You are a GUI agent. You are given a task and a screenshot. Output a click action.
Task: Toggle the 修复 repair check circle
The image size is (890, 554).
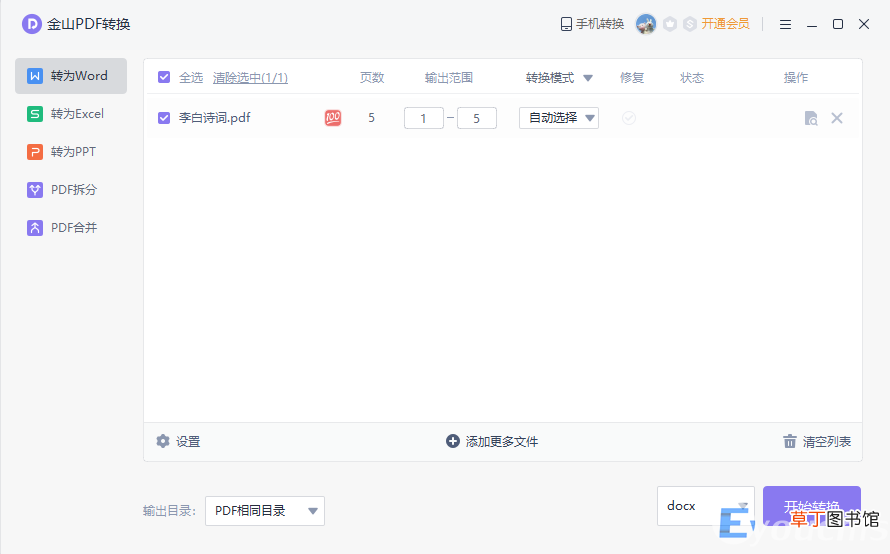(x=629, y=118)
